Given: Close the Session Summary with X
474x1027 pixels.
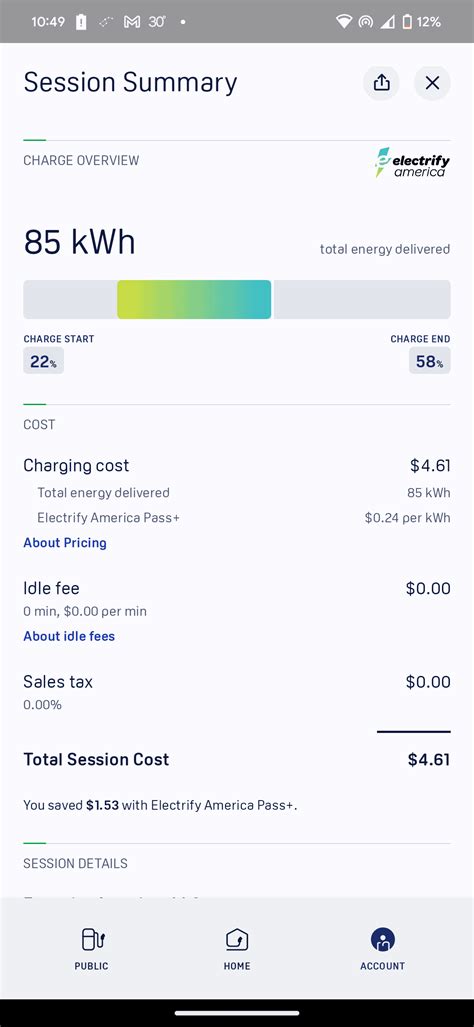Looking at the screenshot, I should click(432, 83).
